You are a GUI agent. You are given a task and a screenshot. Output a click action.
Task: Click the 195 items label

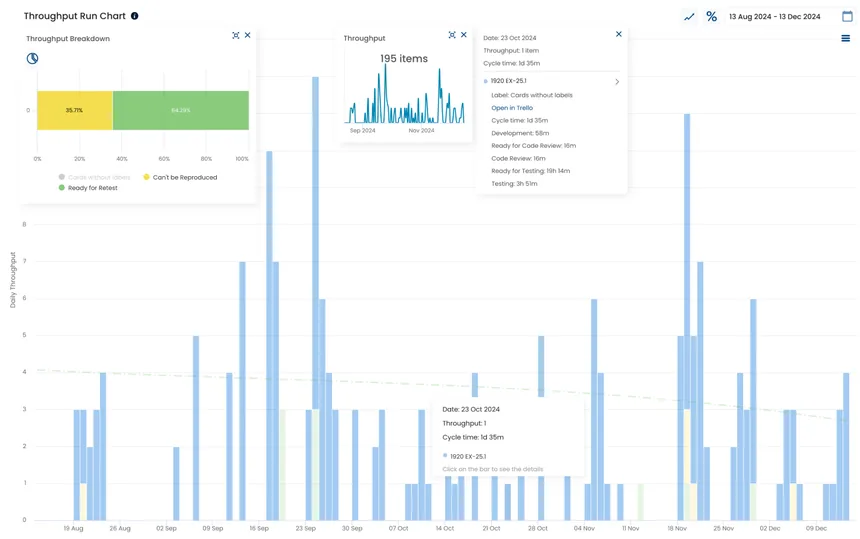[404, 59]
